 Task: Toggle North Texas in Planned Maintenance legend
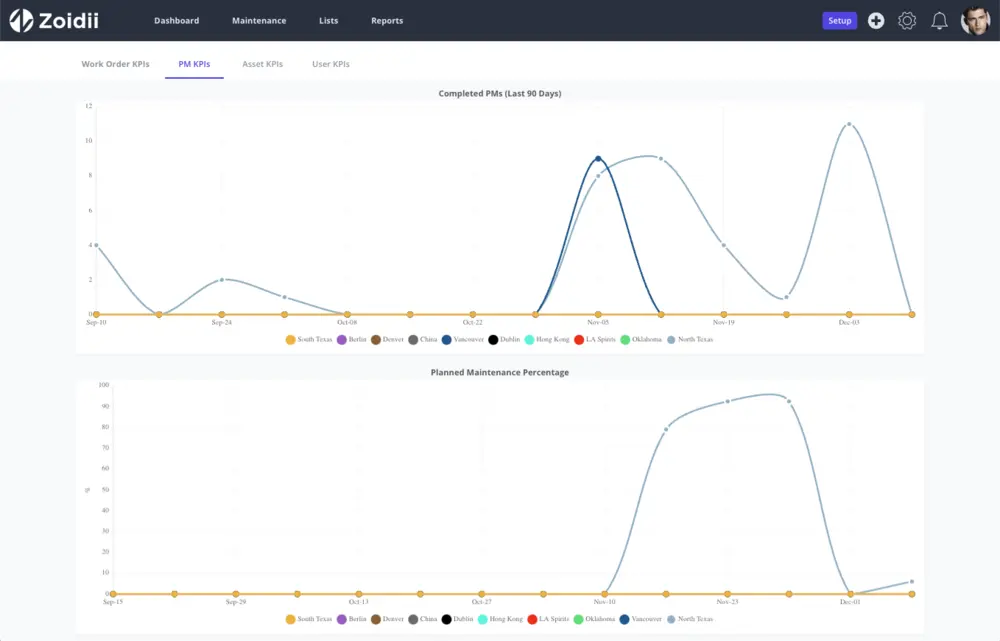690,619
